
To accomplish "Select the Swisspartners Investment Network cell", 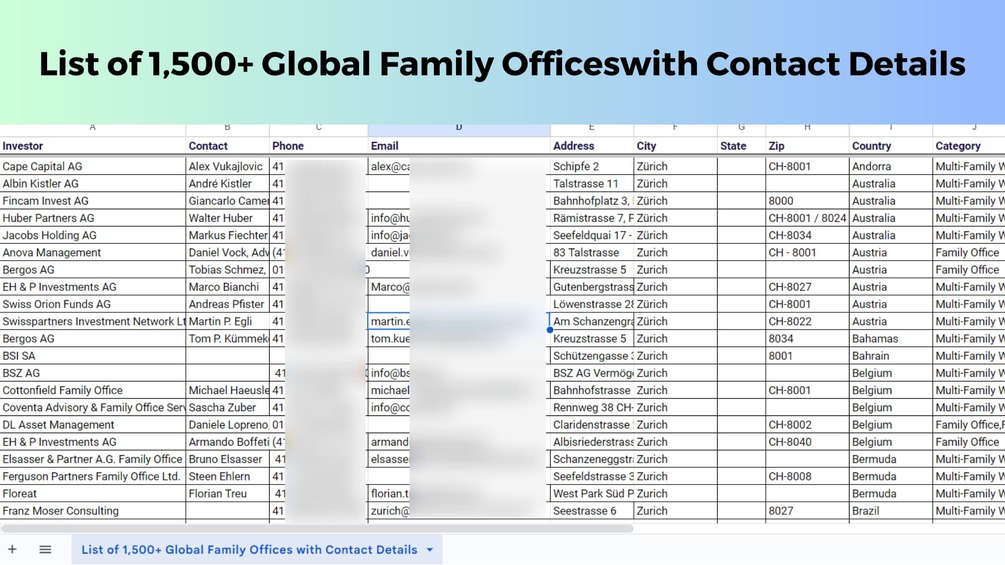I will (x=93, y=322).
